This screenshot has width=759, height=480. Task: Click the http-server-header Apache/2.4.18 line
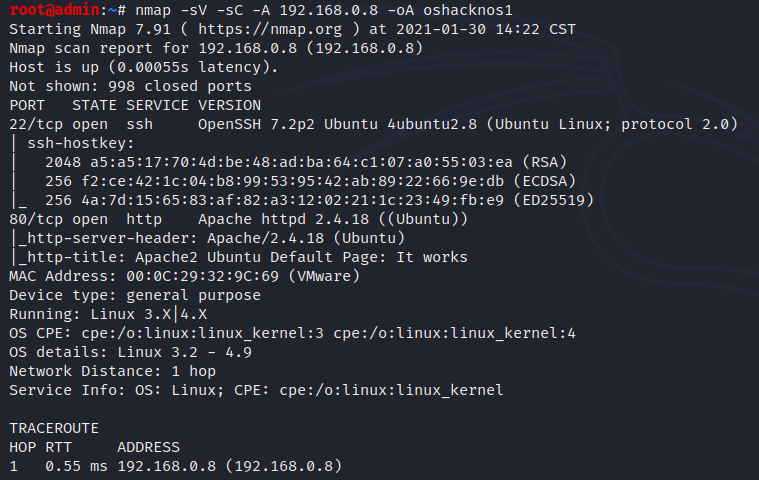click(x=212, y=238)
